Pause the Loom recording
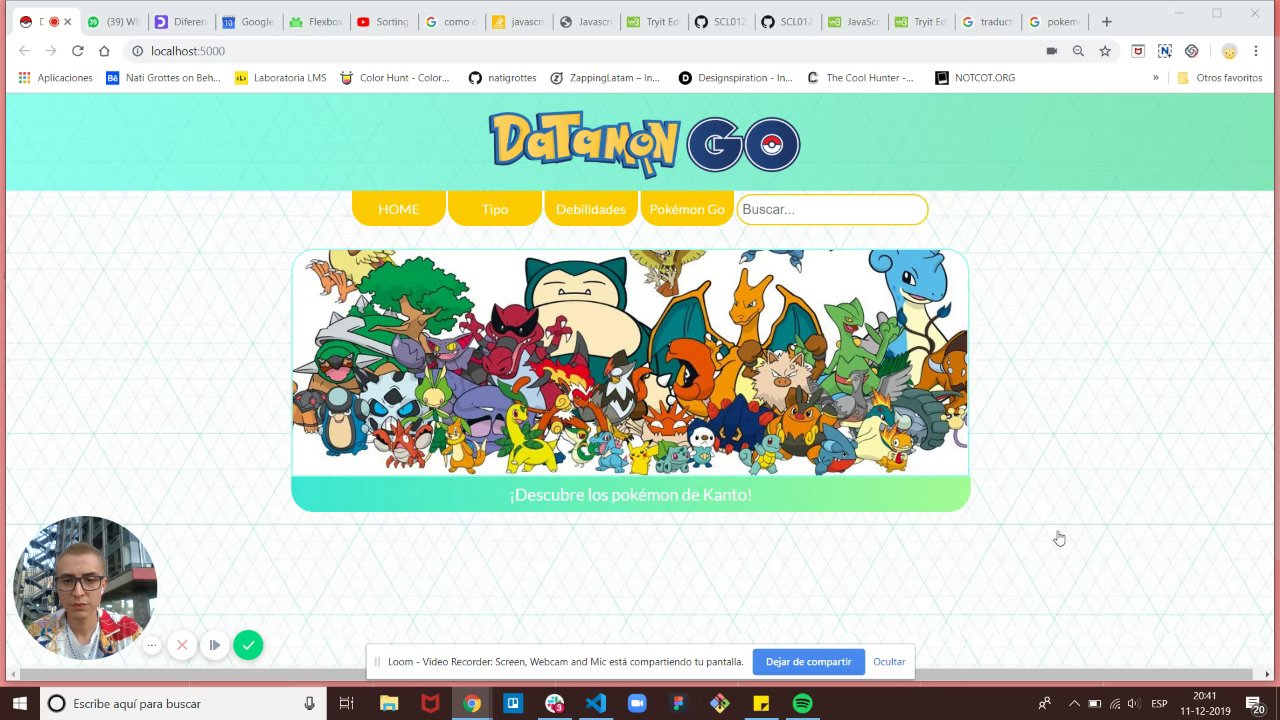This screenshot has height=720, width=1280. click(x=214, y=646)
